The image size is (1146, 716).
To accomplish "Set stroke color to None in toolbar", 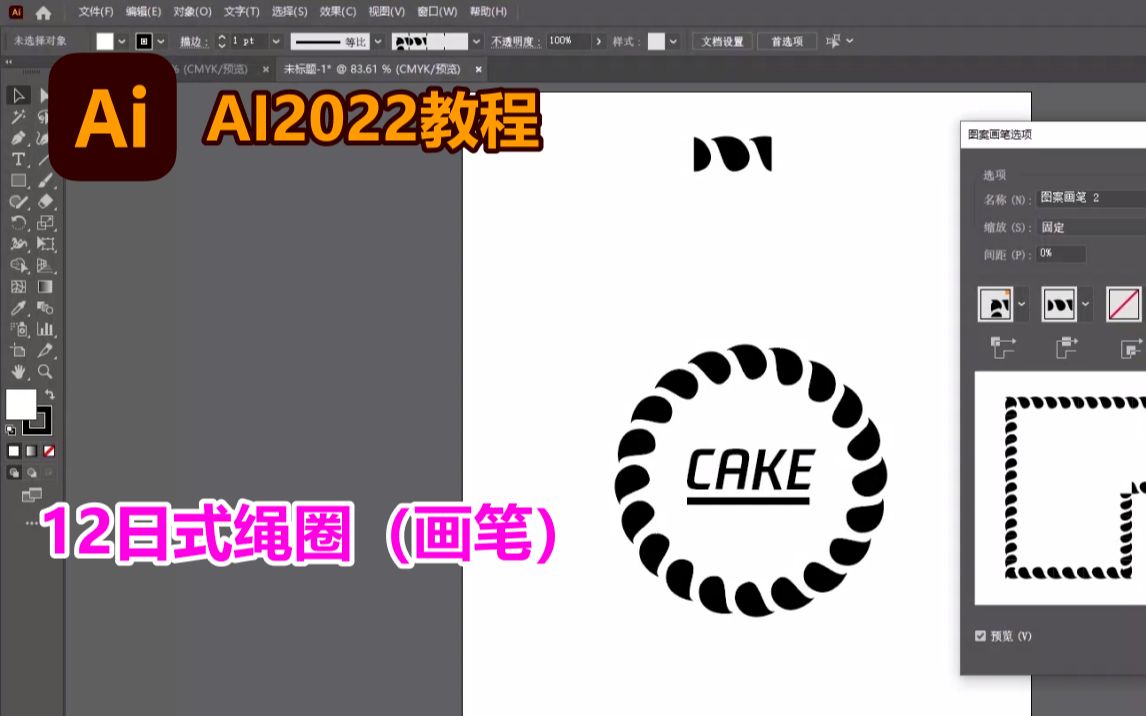I will [x=143, y=41].
